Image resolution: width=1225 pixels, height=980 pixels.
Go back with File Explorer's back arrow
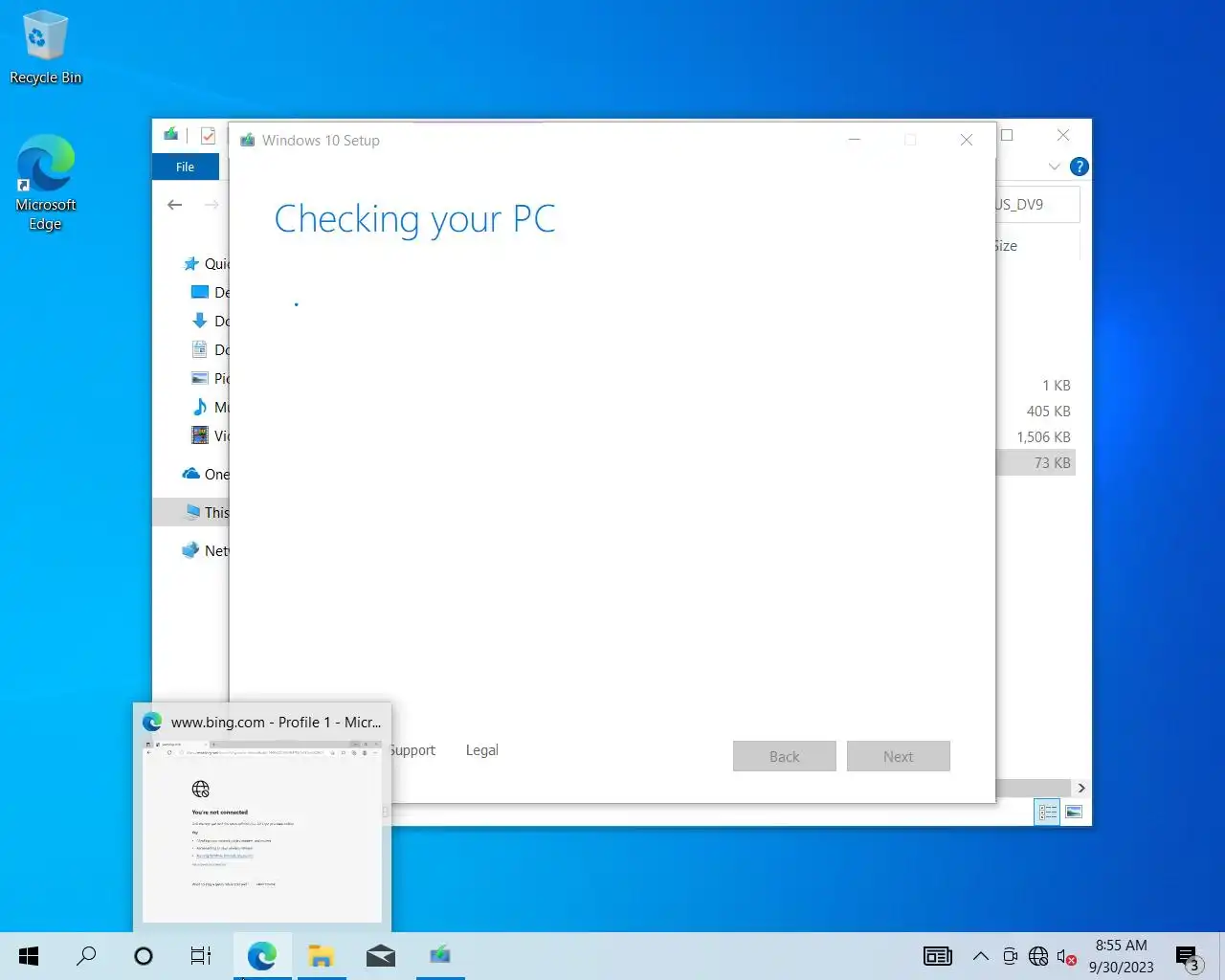pyautogui.click(x=174, y=205)
